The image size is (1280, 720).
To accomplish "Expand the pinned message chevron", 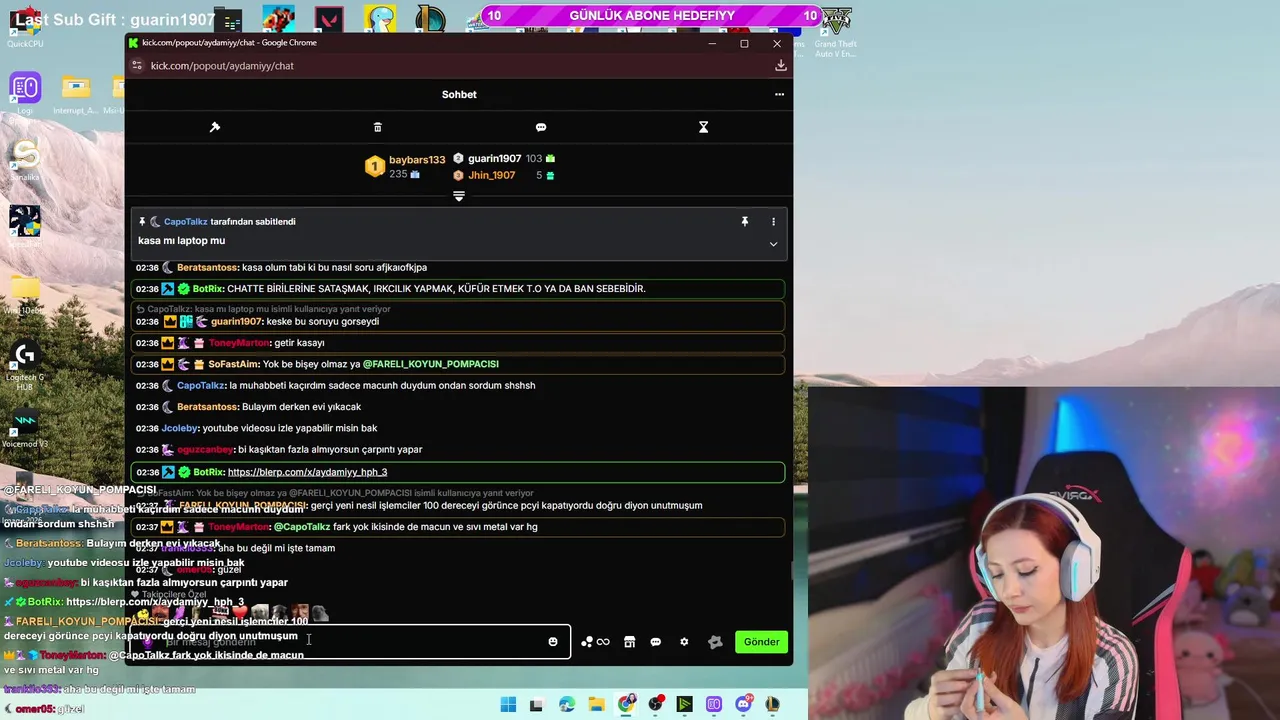I will 773,243.
